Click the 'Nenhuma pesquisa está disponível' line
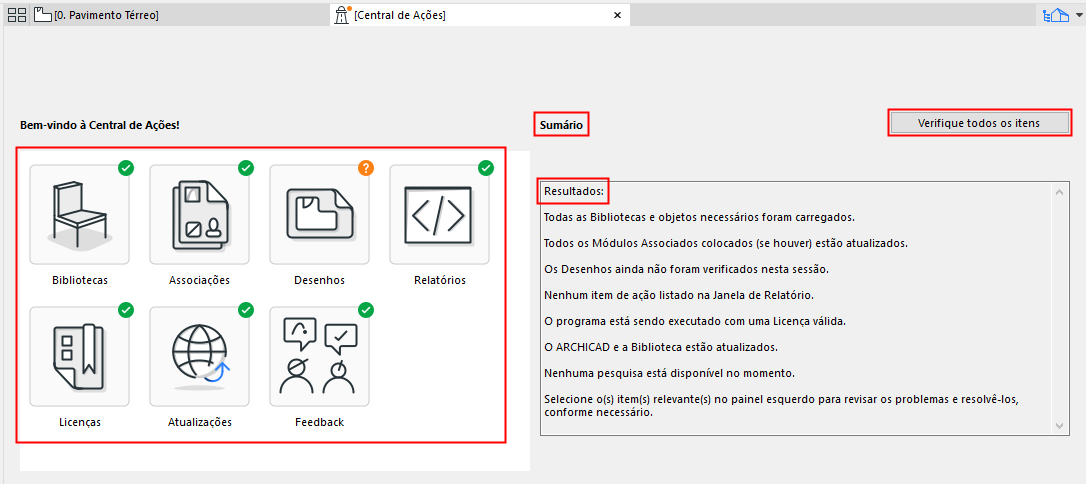 [669, 373]
